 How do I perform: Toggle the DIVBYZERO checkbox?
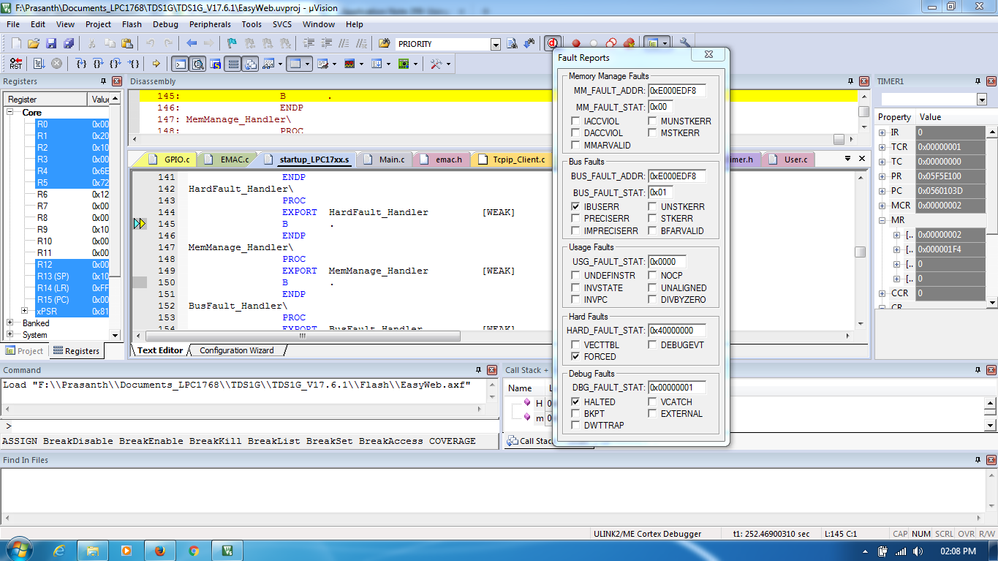[x=652, y=299]
